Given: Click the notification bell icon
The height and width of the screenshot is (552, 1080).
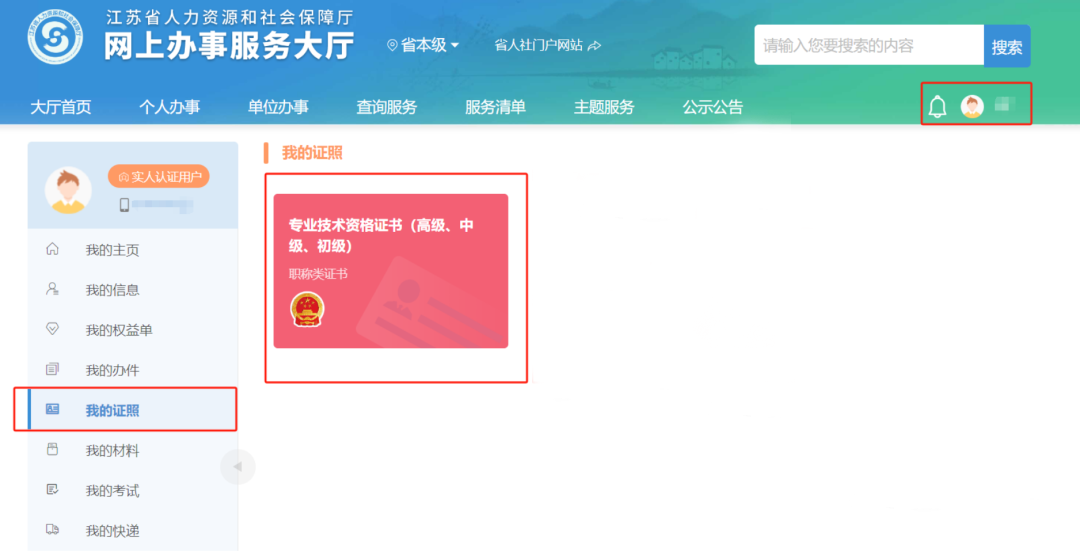Looking at the screenshot, I should coord(937,107).
